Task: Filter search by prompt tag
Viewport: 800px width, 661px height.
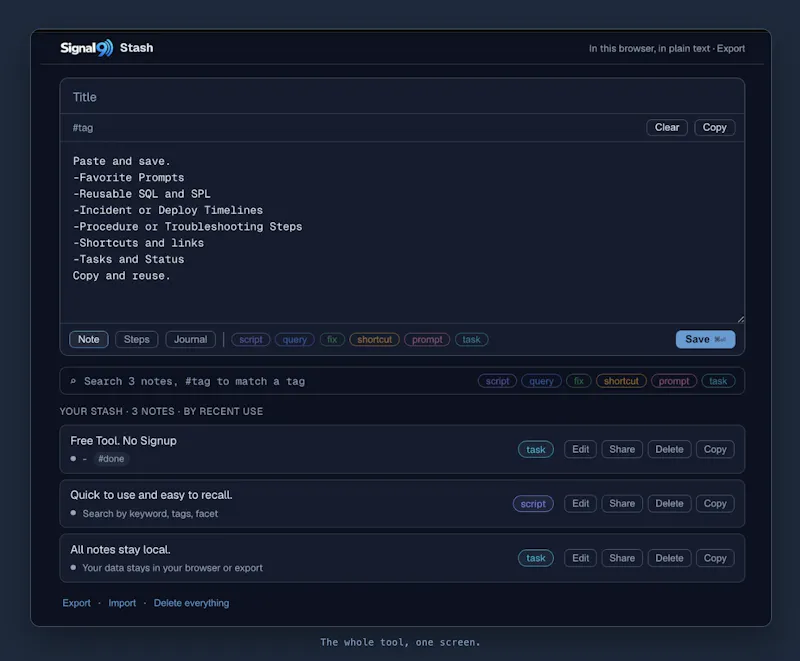Action: [674, 381]
